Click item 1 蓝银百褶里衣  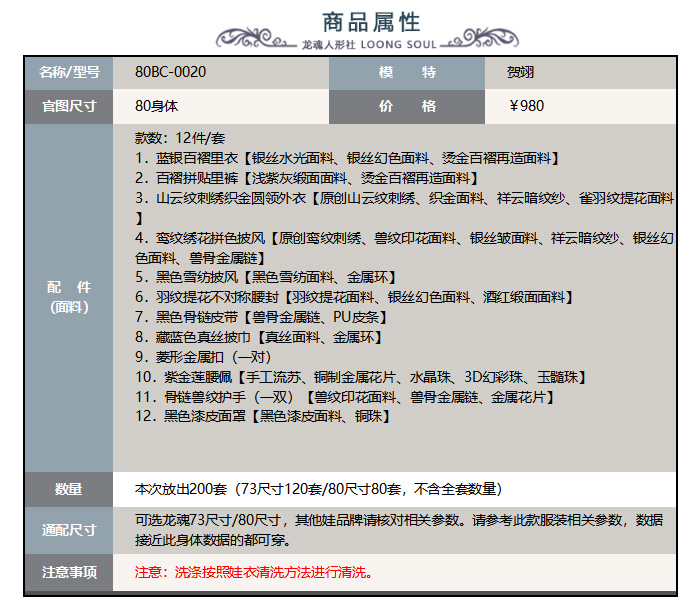click(x=346, y=158)
